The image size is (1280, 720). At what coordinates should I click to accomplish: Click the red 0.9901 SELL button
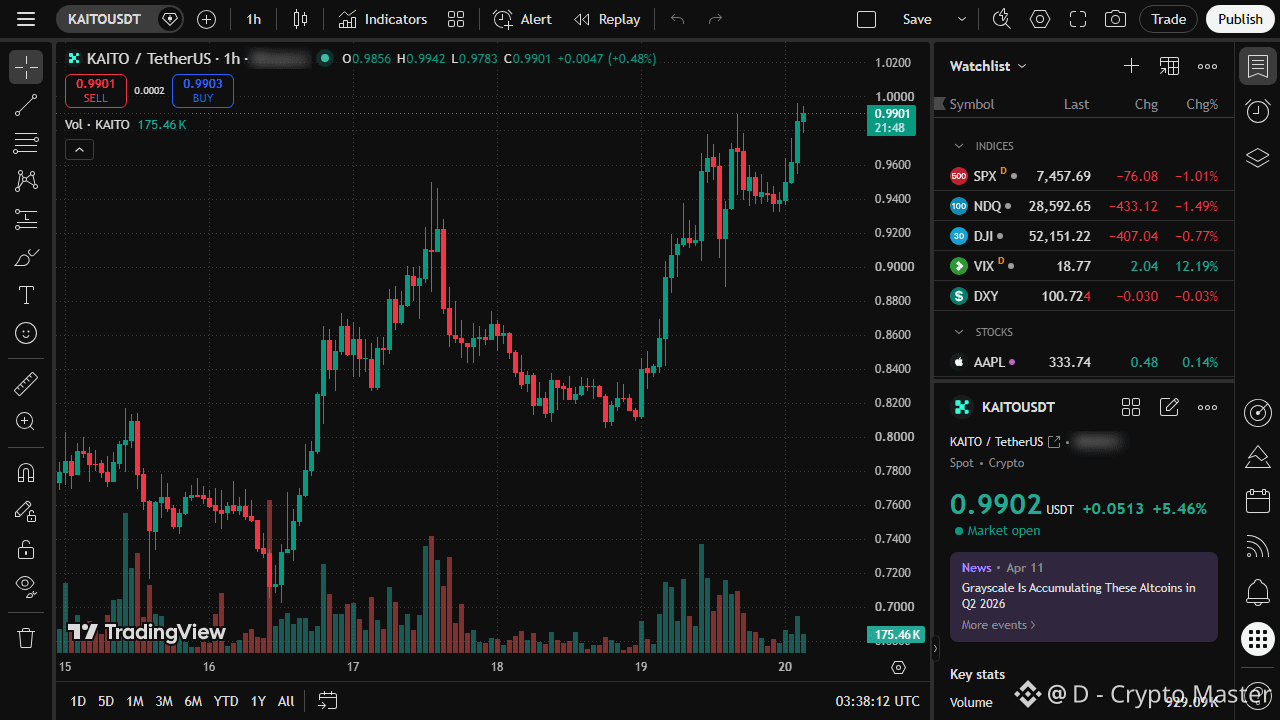[96, 90]
